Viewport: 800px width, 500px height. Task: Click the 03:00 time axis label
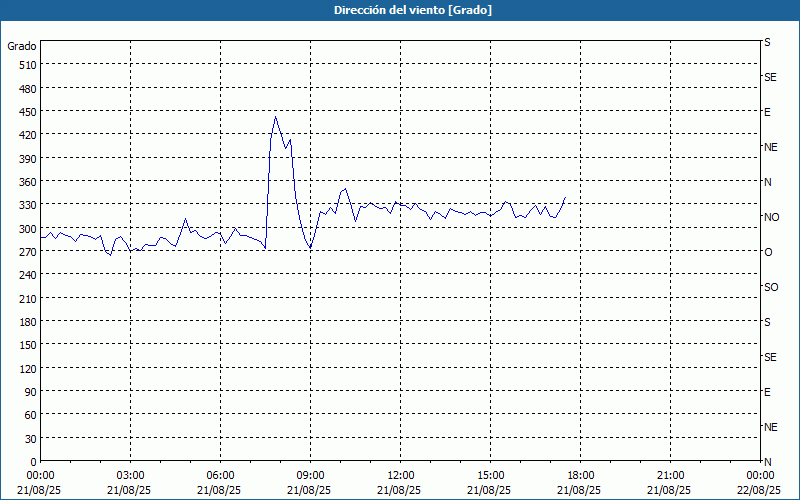(130, 476)
